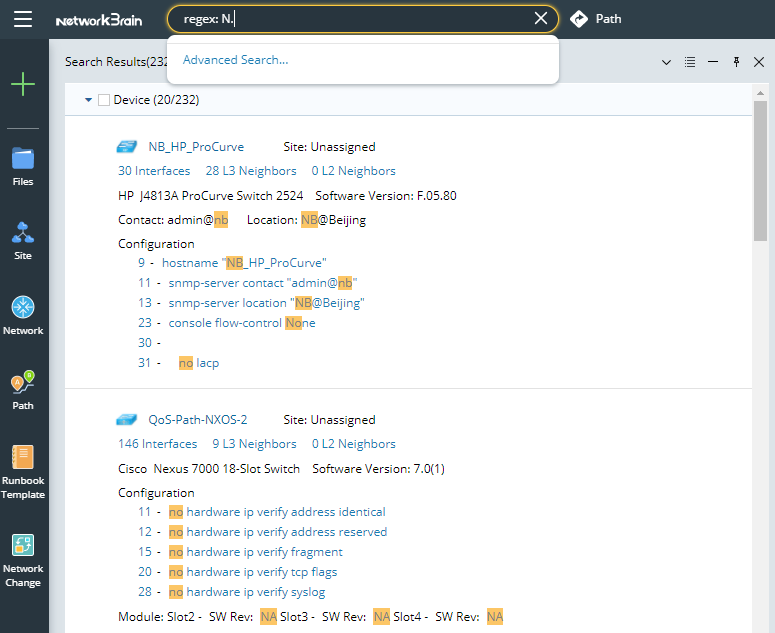The width and height of the screenshot is (775, 633).
Task: Open the QoS-Path-NXOS-2 device link
Action: tap(198, 420)
